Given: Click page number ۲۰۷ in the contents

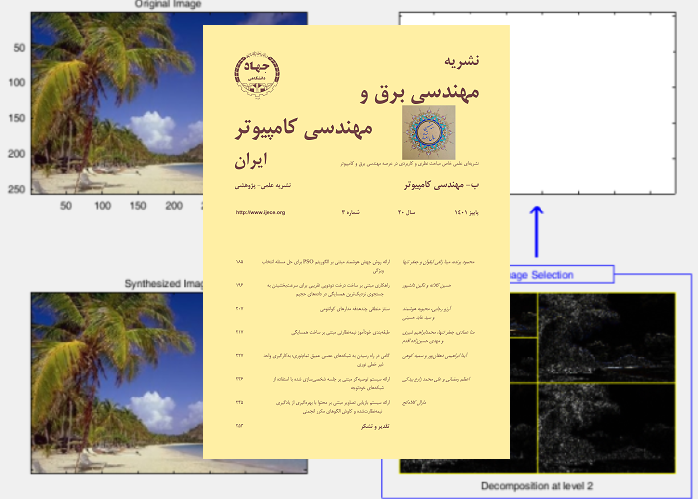Looking at the screenshot, I should pyautogui.click(x=239, y=308).
